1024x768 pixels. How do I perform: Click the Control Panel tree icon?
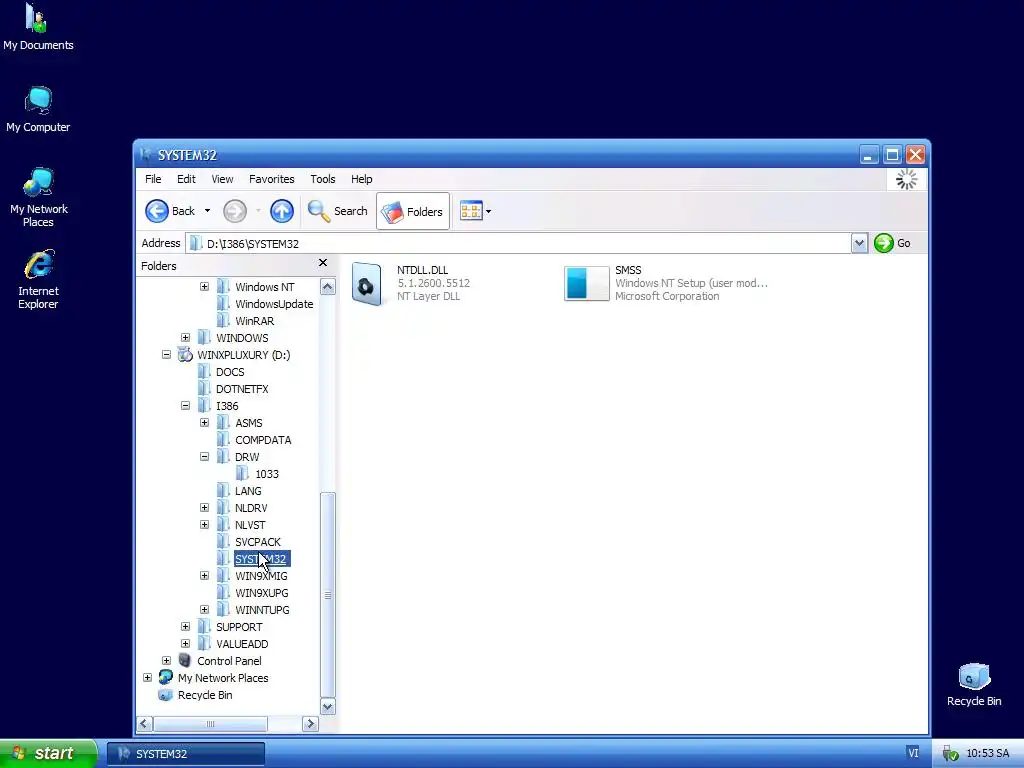point(185,660)
